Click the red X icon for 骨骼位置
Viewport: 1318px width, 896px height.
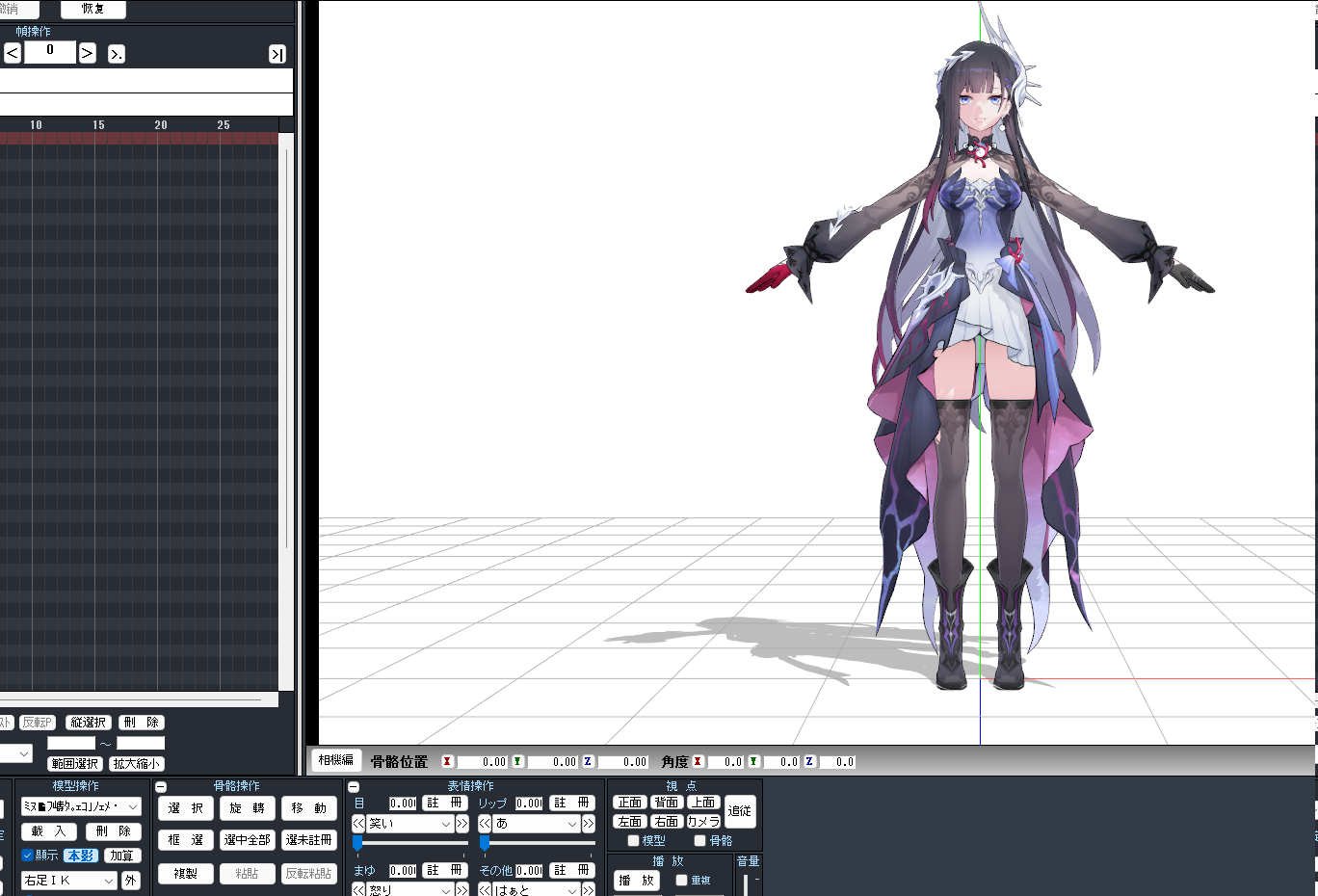(x=447, y=761)
